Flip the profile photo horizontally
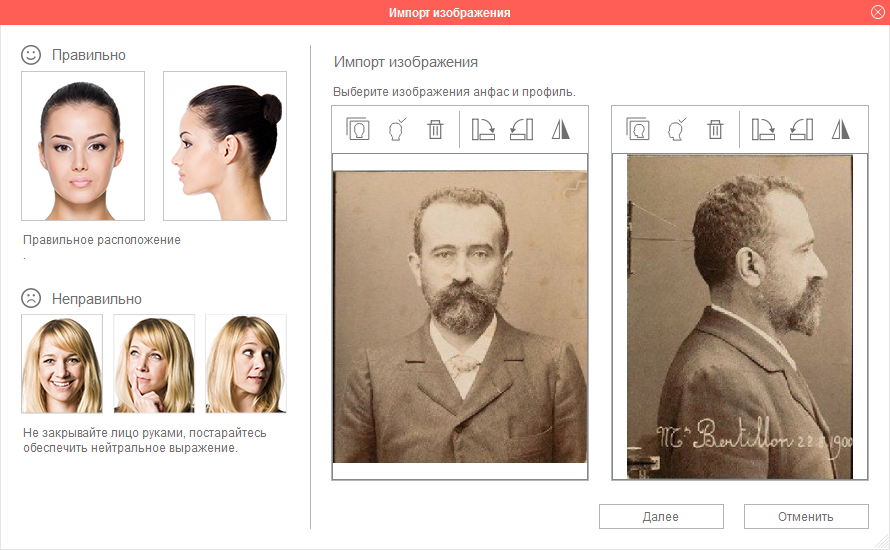The height and width of the screenshot is (550, 890). 840,129
